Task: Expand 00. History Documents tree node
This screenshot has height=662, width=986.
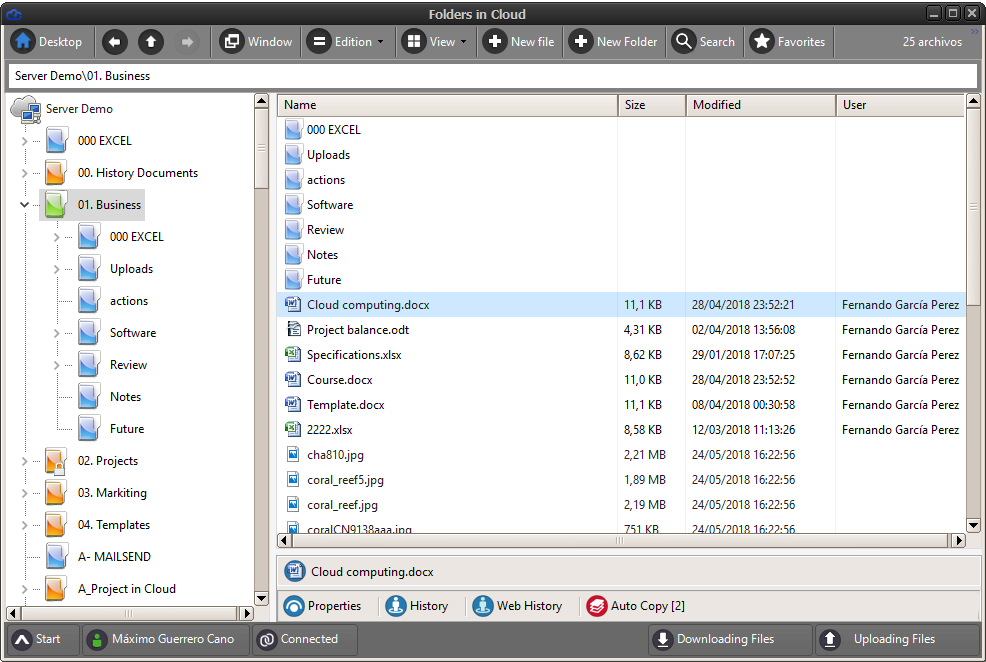Action: tap(25, 173)
